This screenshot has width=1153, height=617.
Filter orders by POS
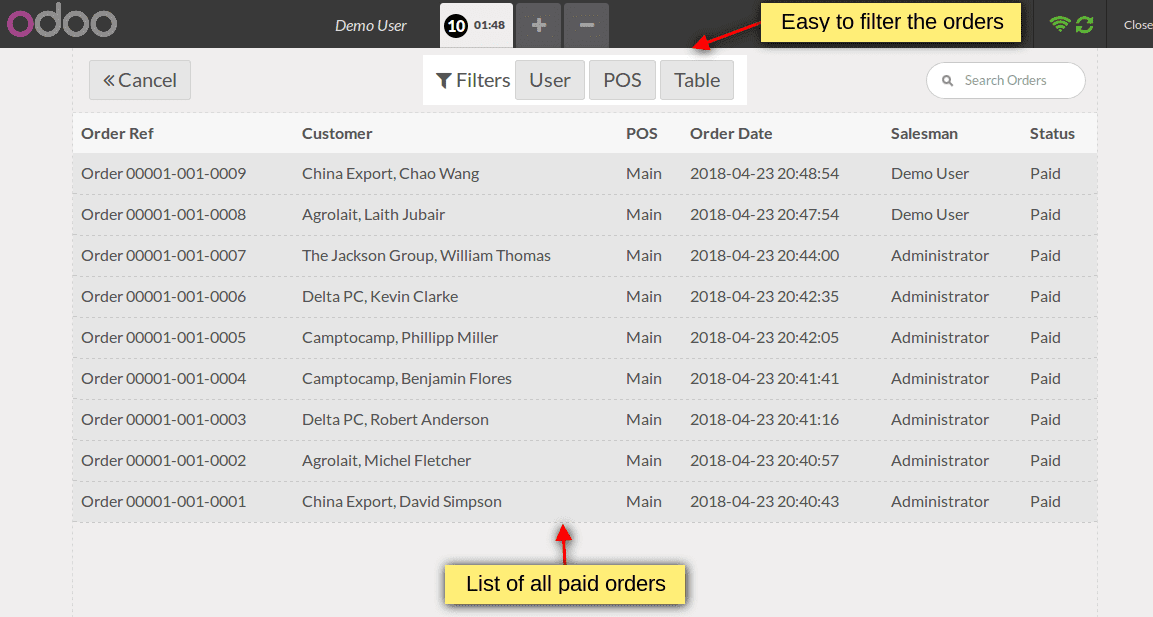622,80
